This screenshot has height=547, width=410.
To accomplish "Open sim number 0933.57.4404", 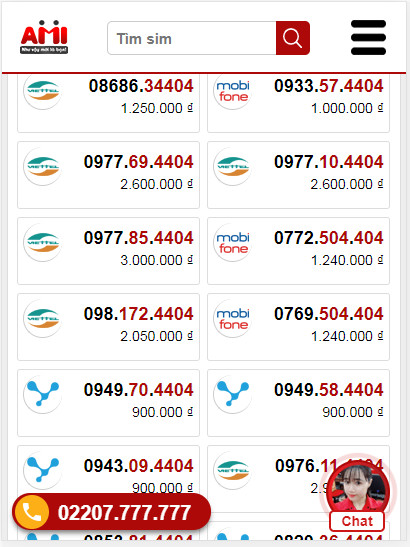I will 329,86.
